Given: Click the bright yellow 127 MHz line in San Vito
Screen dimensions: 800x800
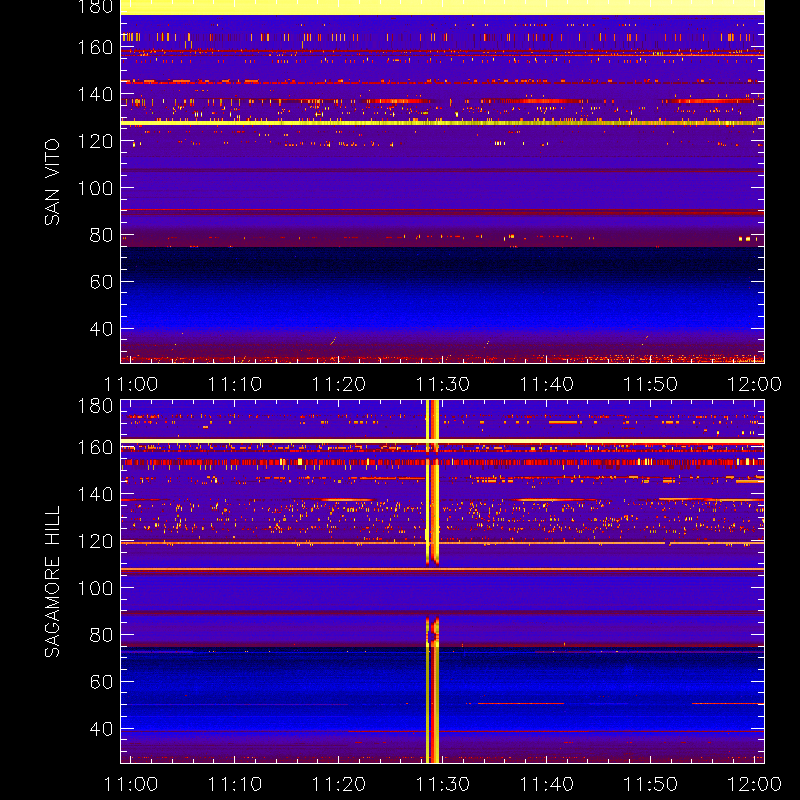Looking at the screenshot, I should 442,123.
